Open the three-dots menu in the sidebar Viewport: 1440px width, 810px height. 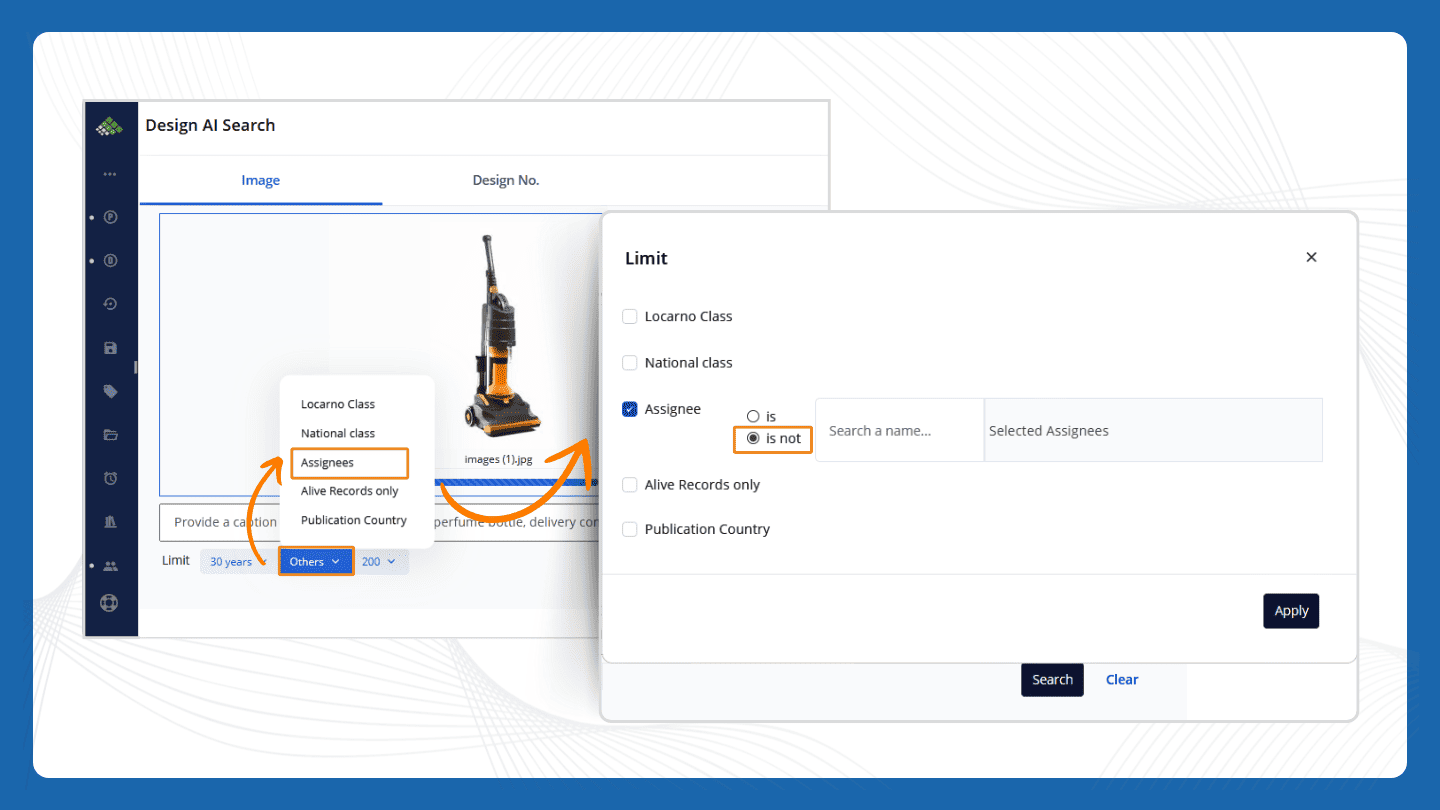(110, 174)
